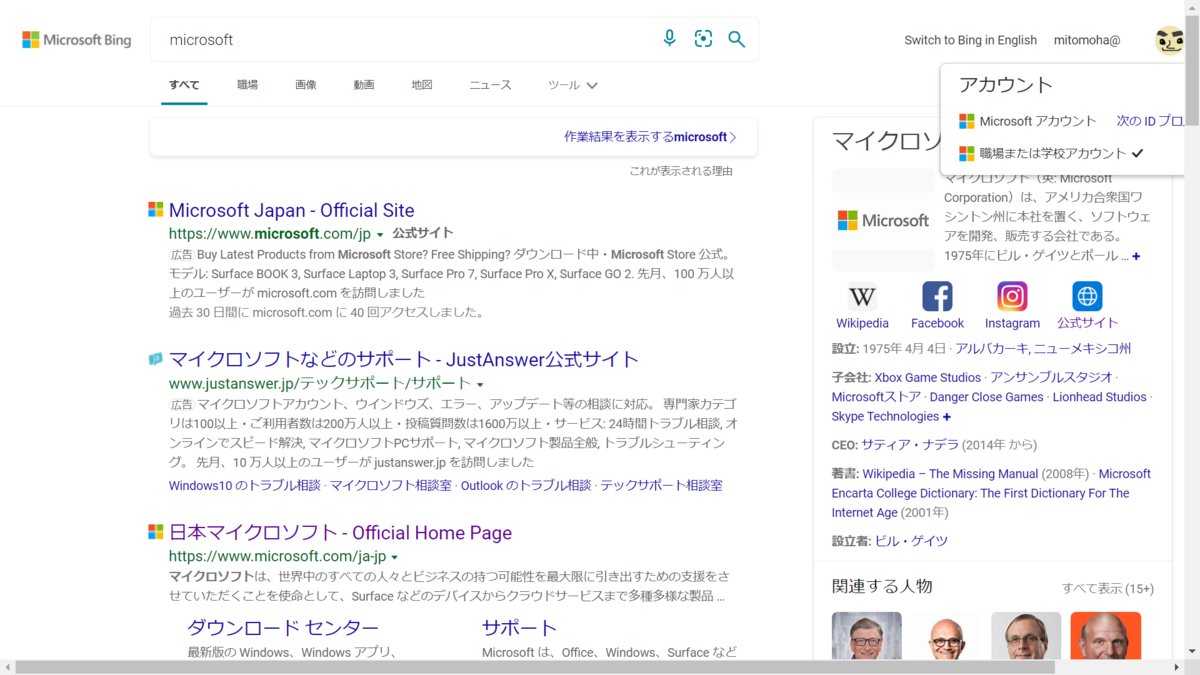Expand subsidiaries list plus sign
Screen dimensions: 1200x675
coord(947,417)
